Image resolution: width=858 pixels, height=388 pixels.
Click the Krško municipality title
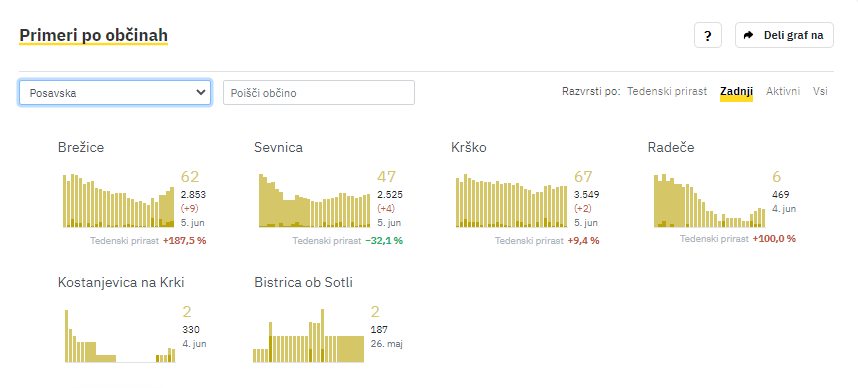pos(469,147)
